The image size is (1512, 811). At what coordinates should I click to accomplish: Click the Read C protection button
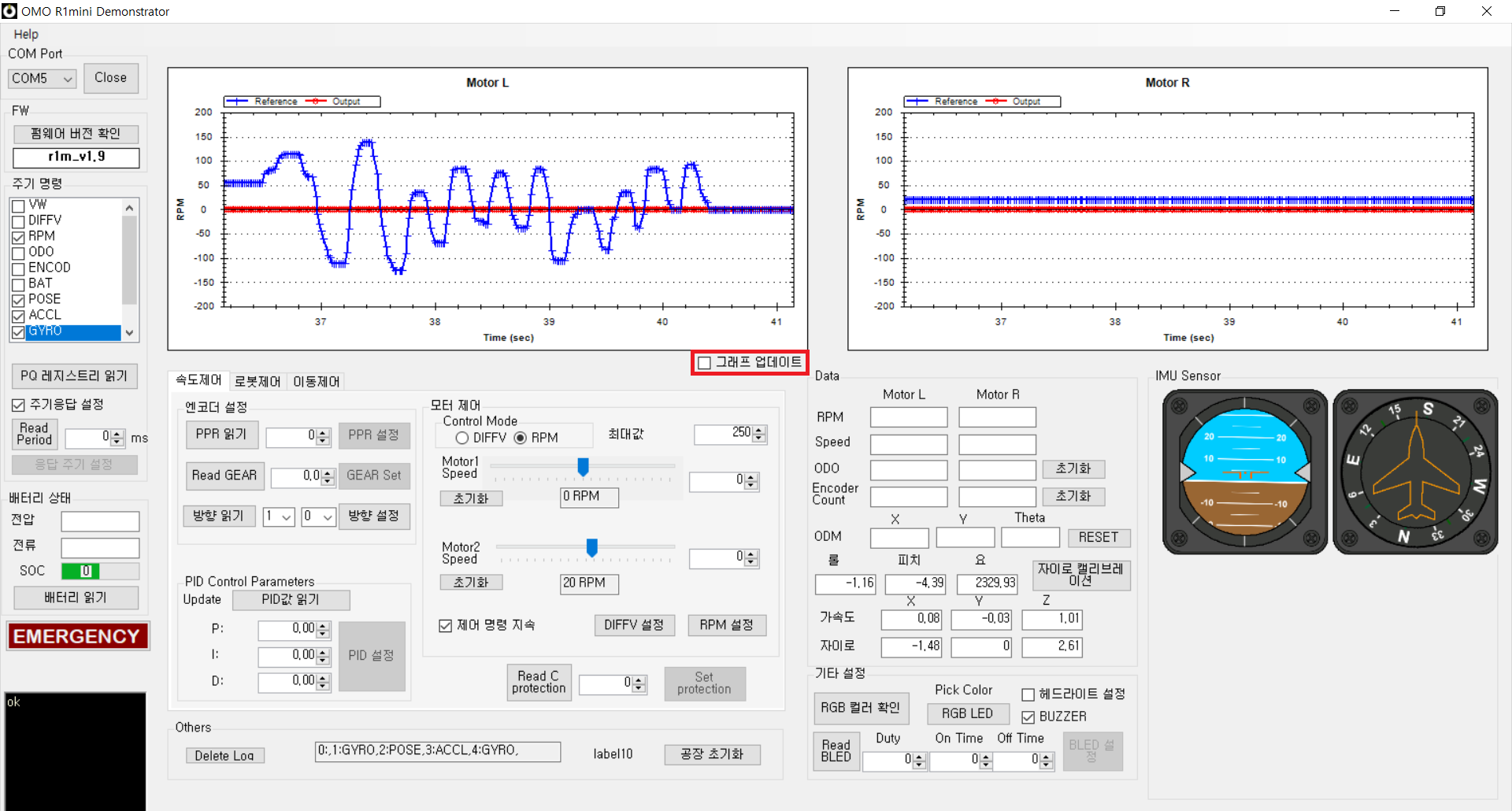click(x=539, y=683)
